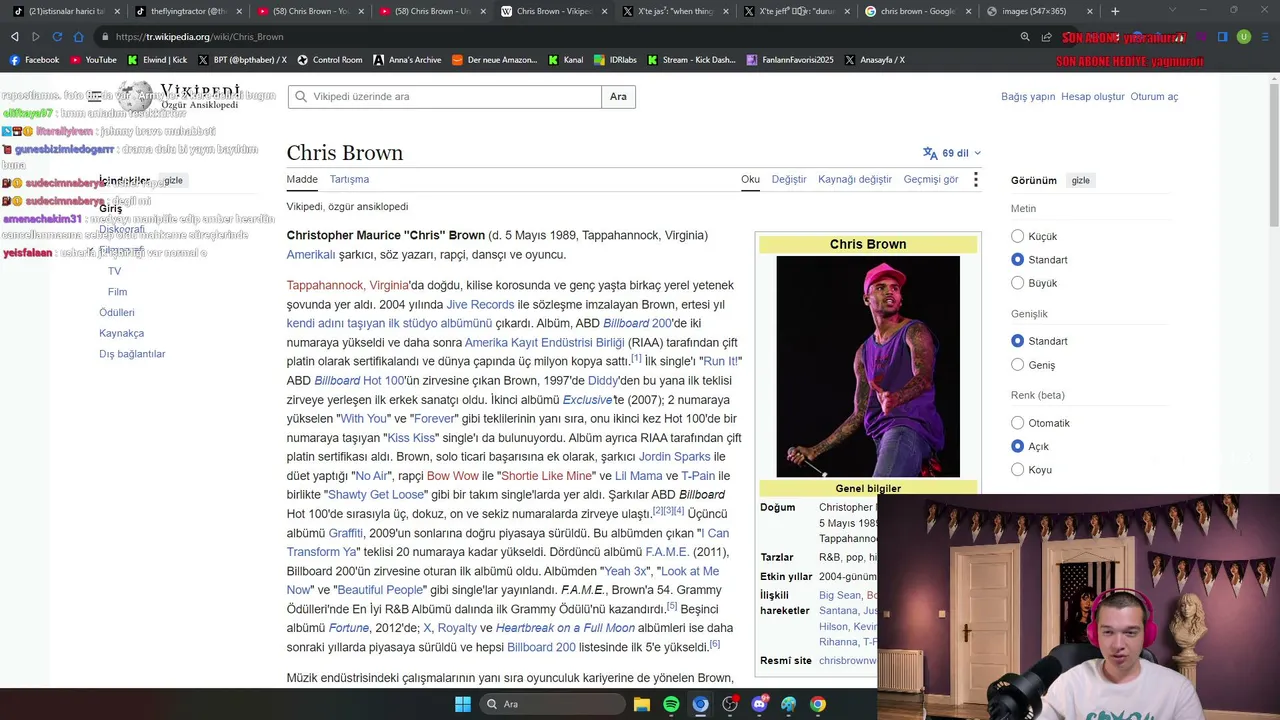Select Açık color mode

tap(1017, 446)
